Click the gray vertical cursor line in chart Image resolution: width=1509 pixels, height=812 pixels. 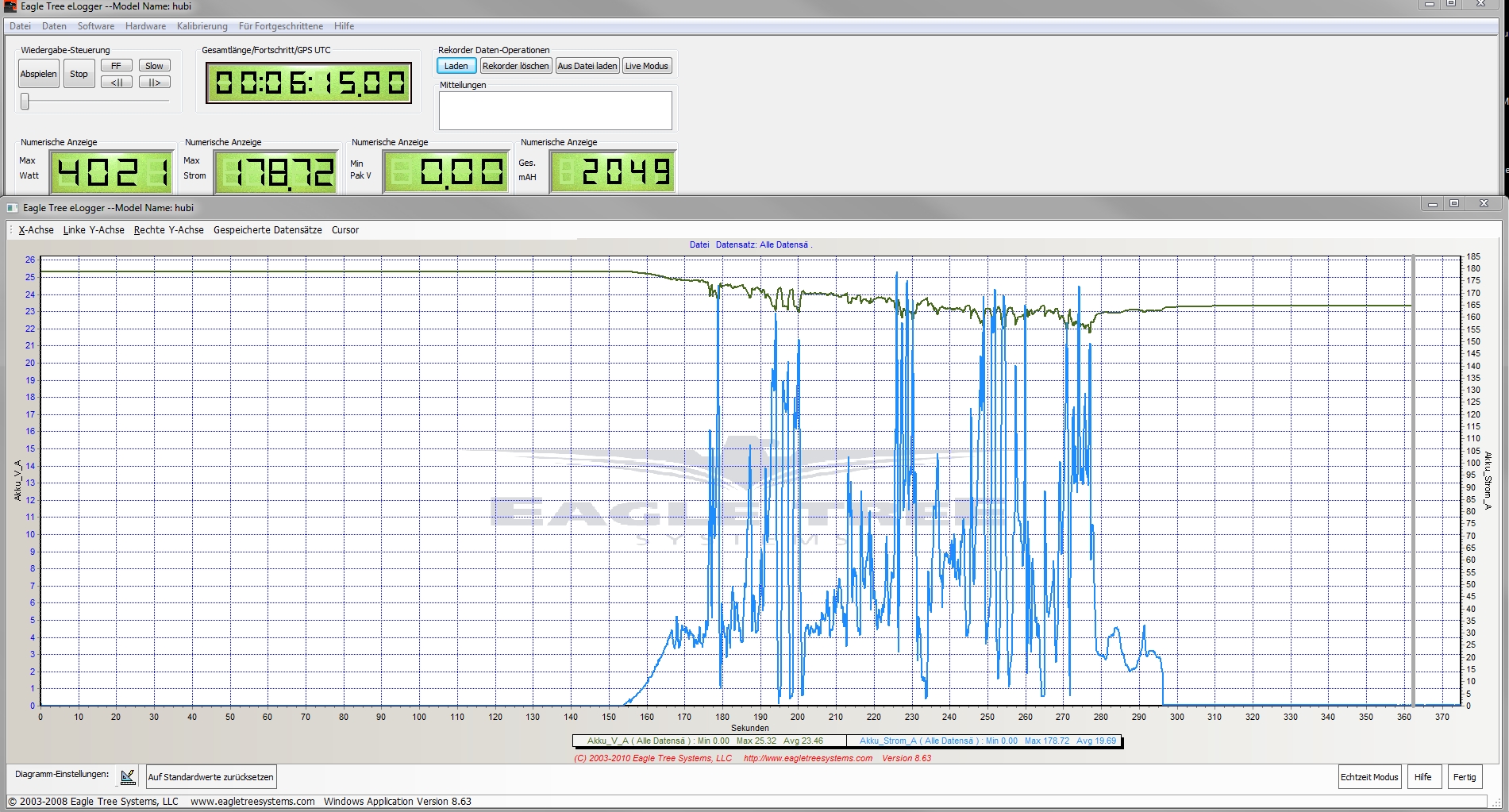pyautogui.click(x=1413, y=480)
